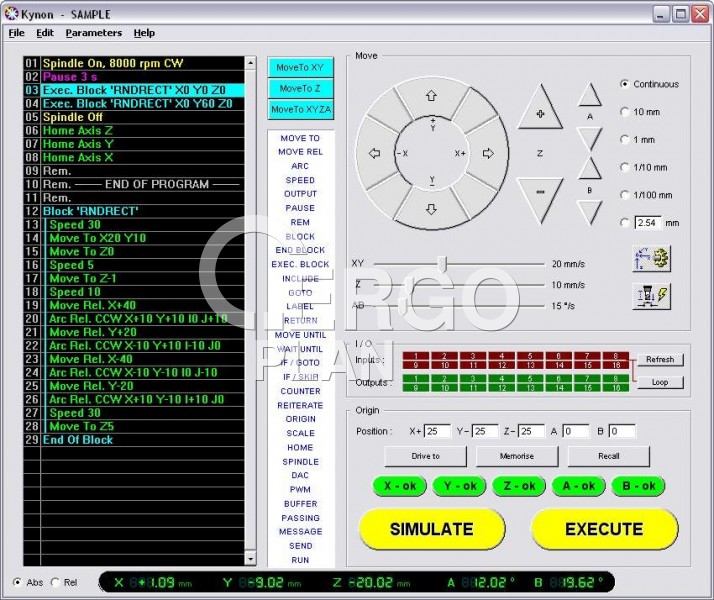This screenshot has width=714, height=600.
Task: Click the custom step 2.54 input field
Action: click(648, 223)
